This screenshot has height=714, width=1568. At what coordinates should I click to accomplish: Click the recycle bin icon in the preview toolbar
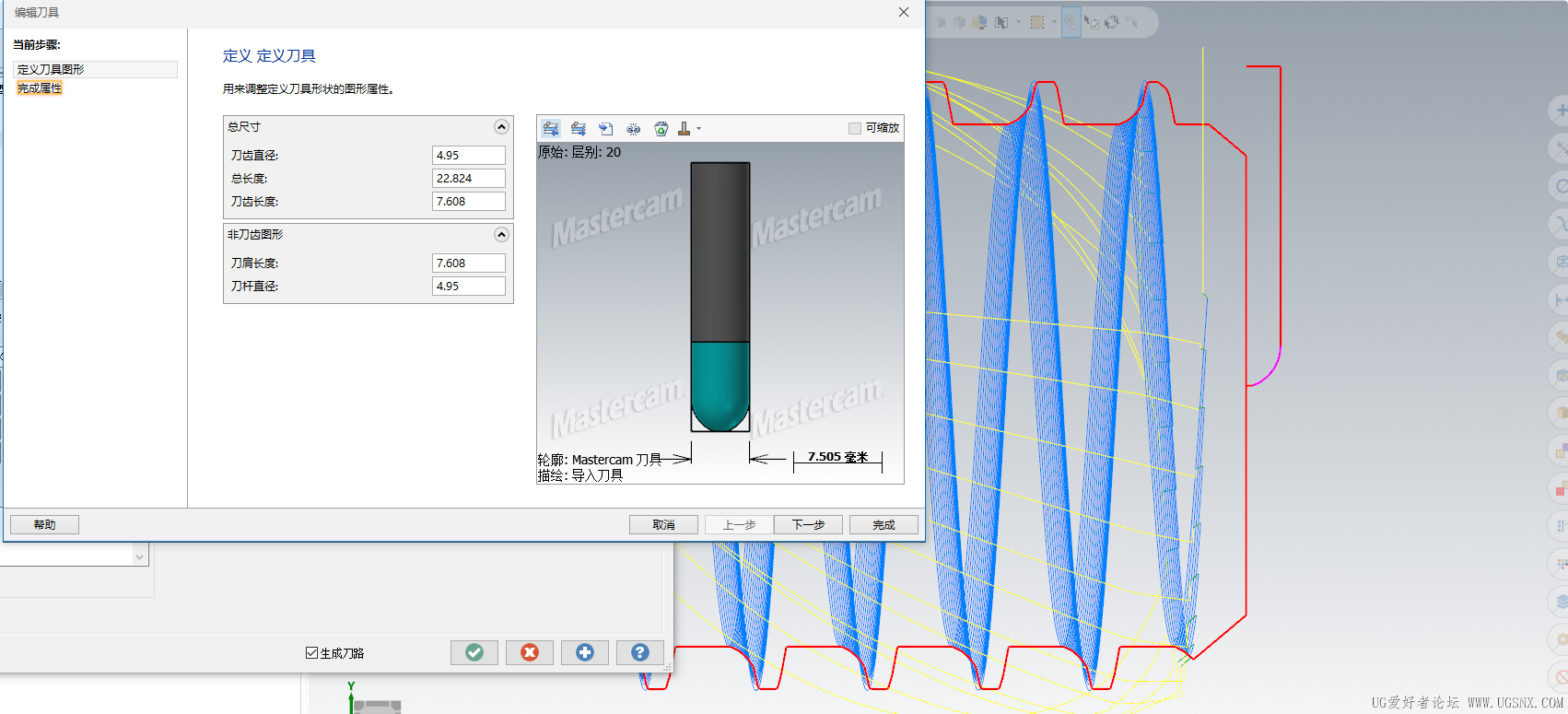click(x=661, y=129)
